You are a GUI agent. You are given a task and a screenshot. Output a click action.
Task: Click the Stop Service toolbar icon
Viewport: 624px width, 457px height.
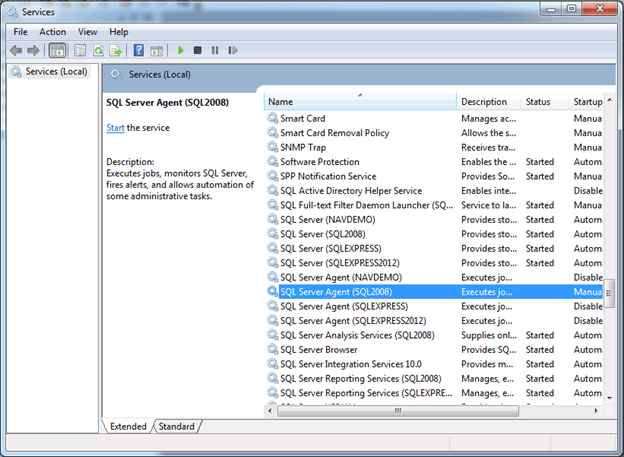(197, 50)
